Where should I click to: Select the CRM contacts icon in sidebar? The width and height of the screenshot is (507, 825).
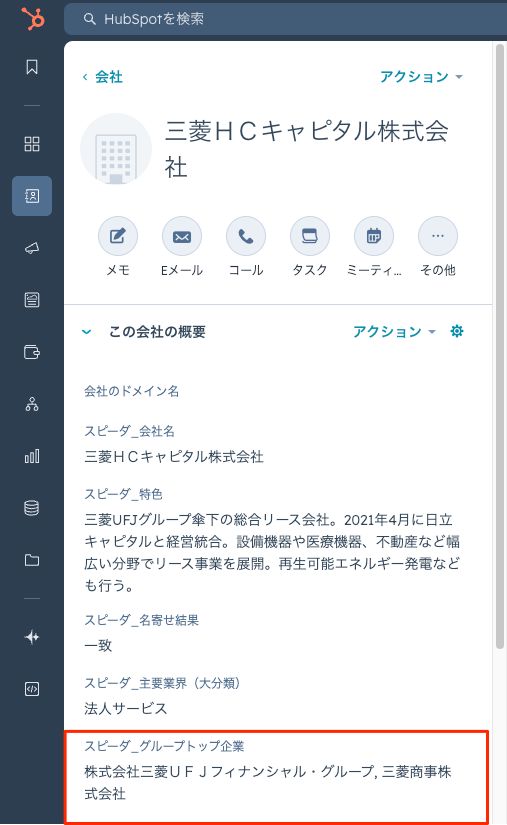pos(32,196)
